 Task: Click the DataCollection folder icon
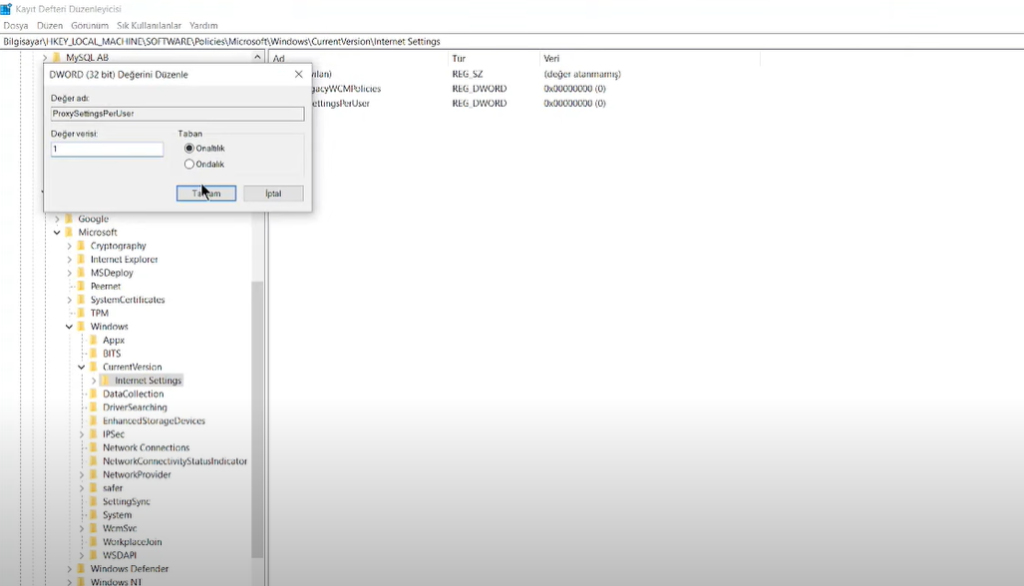(x=94, y=394)
